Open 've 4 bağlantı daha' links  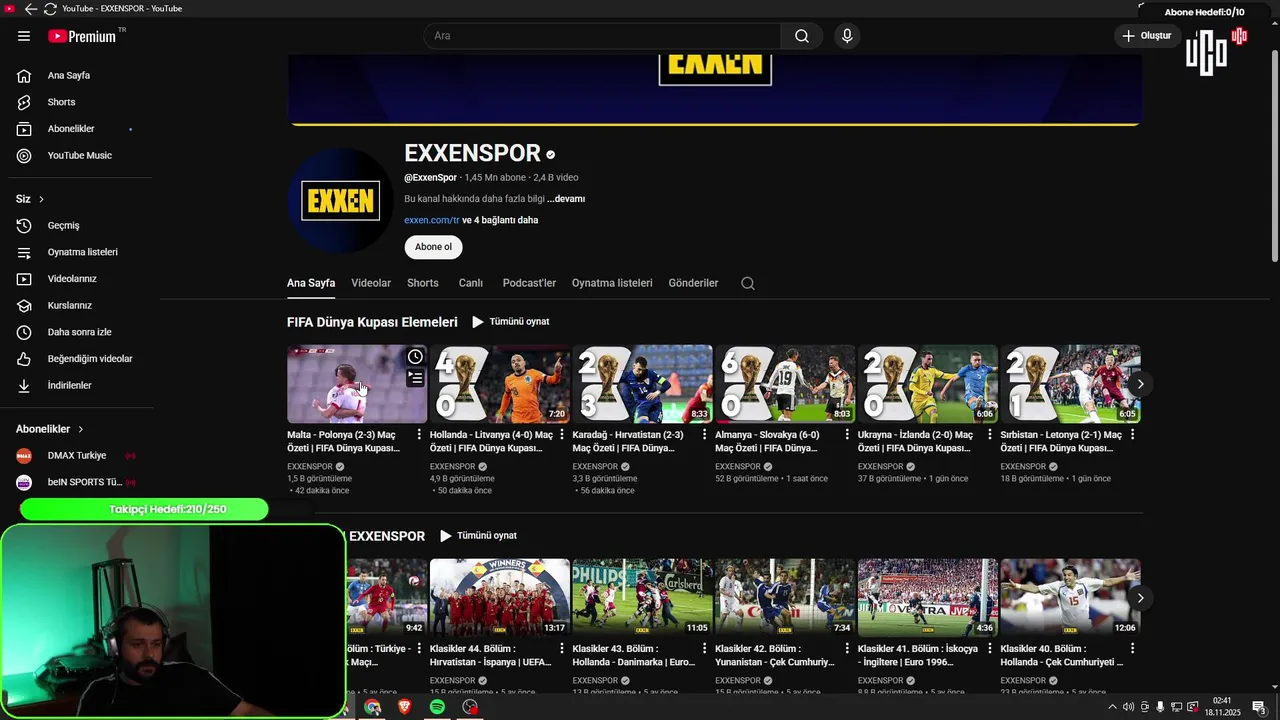click(500, 220)
